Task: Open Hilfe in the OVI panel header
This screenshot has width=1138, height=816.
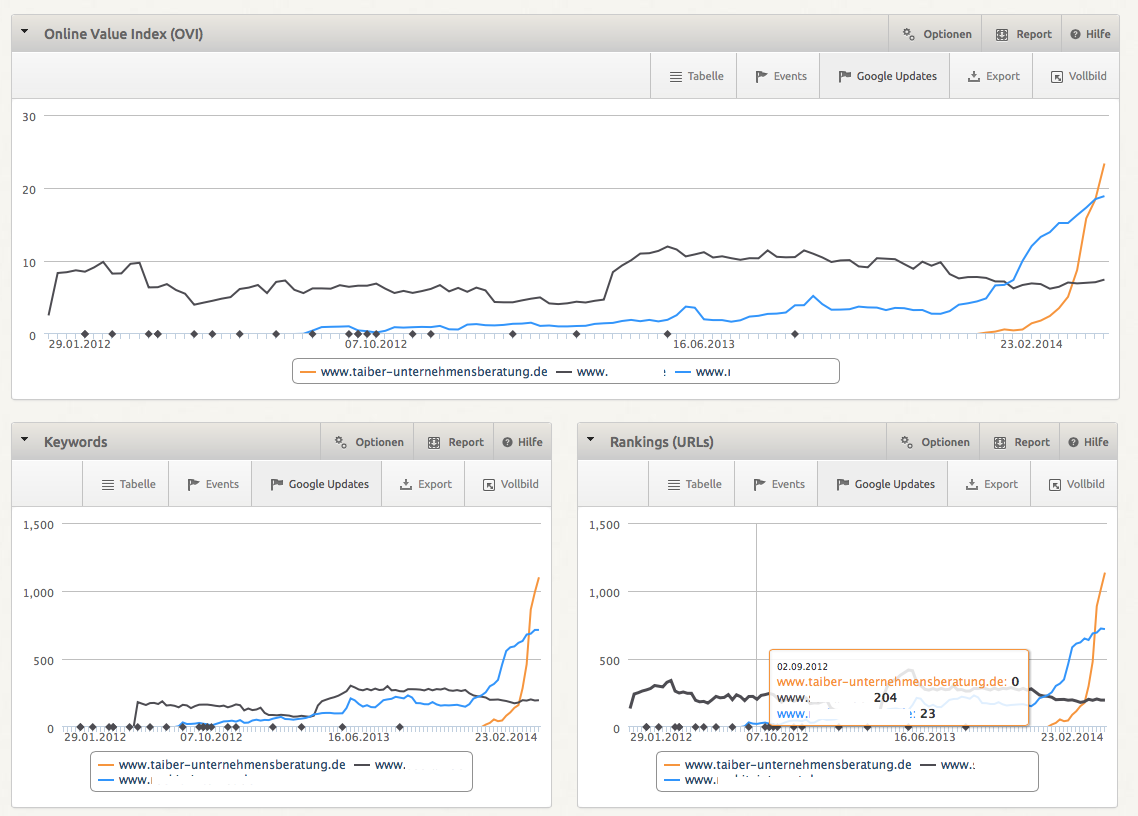Action: 1090,34
